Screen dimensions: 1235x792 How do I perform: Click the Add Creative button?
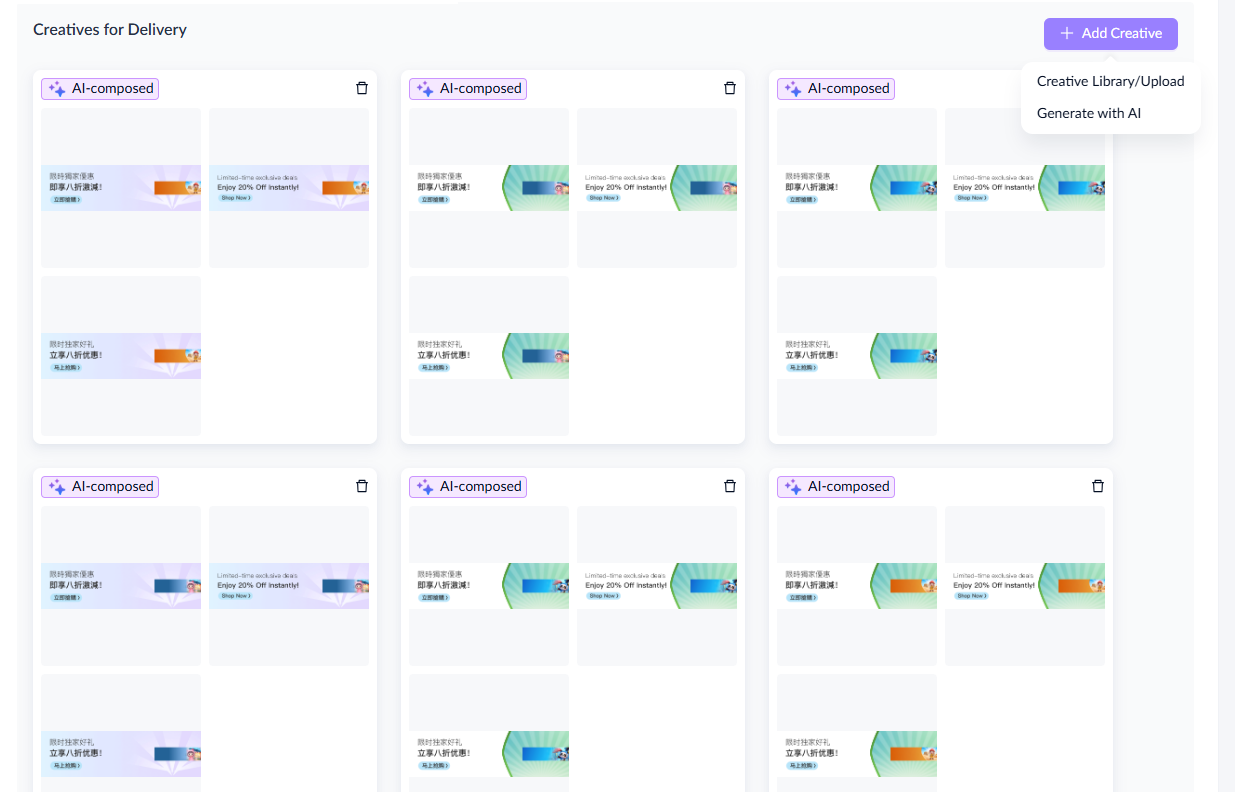(x=1110, y=33)
